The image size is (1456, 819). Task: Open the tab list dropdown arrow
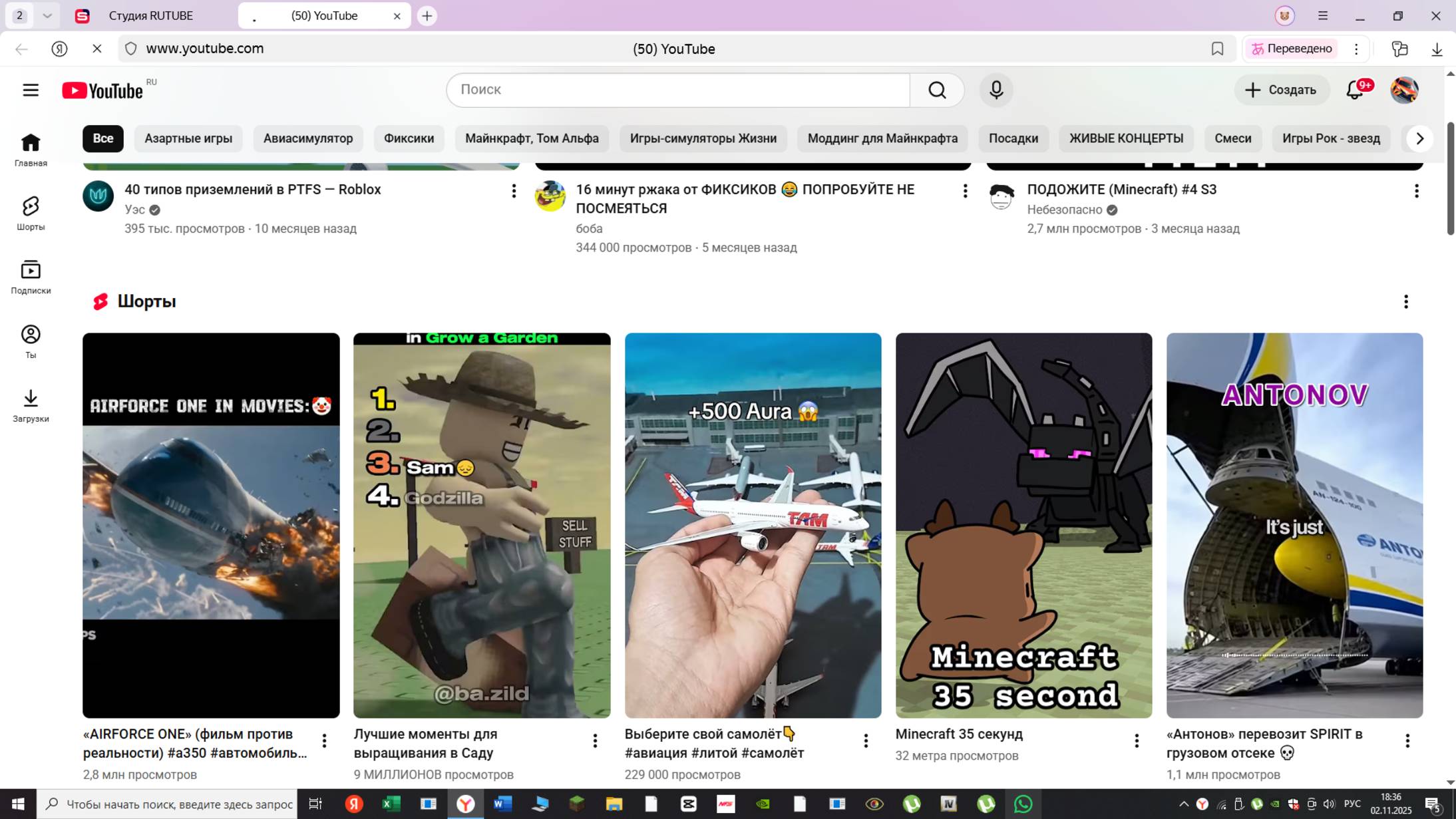point(47,15)
